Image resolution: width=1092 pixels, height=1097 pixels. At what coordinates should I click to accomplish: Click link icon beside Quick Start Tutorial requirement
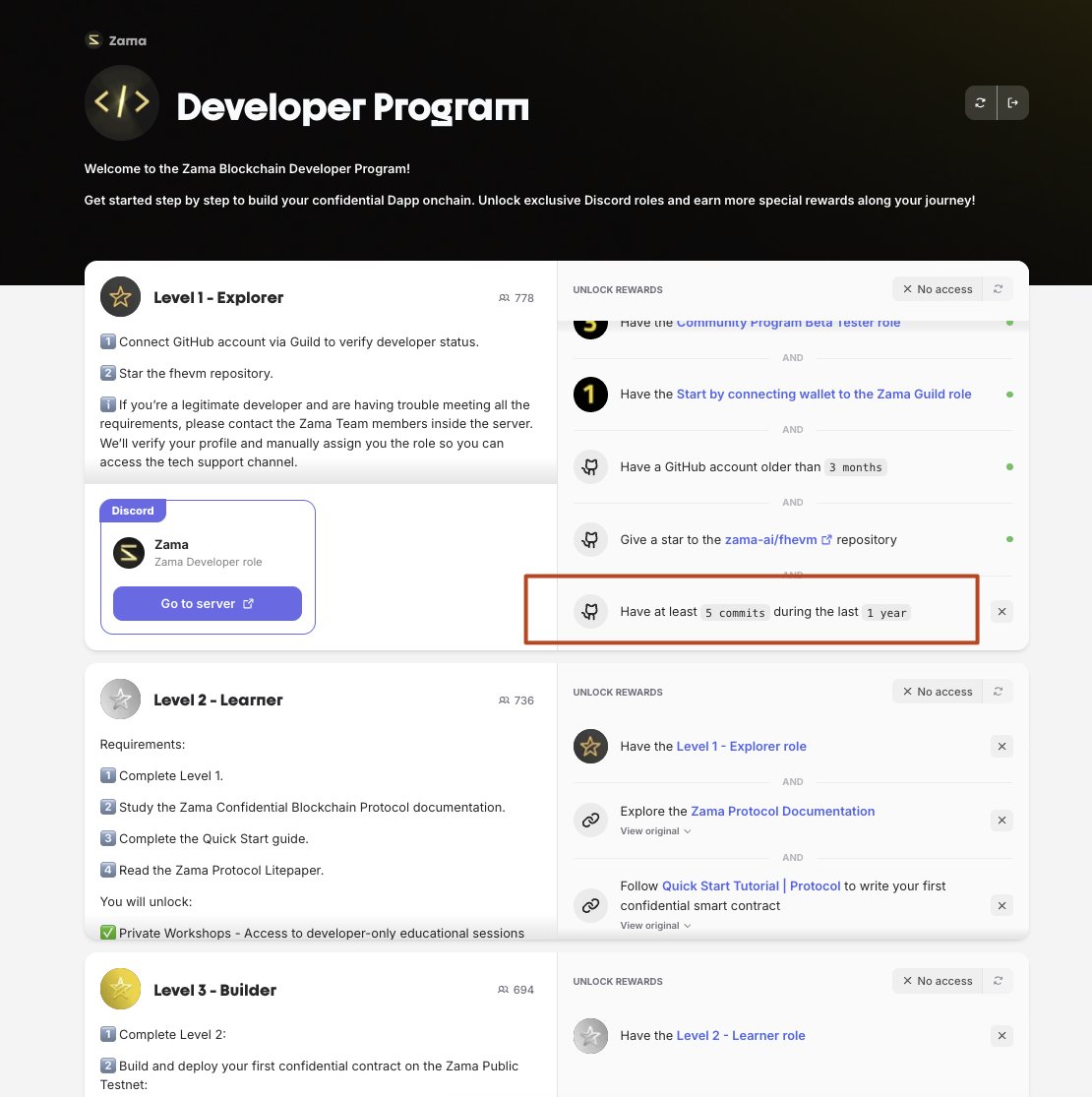[x=590, y=905]
